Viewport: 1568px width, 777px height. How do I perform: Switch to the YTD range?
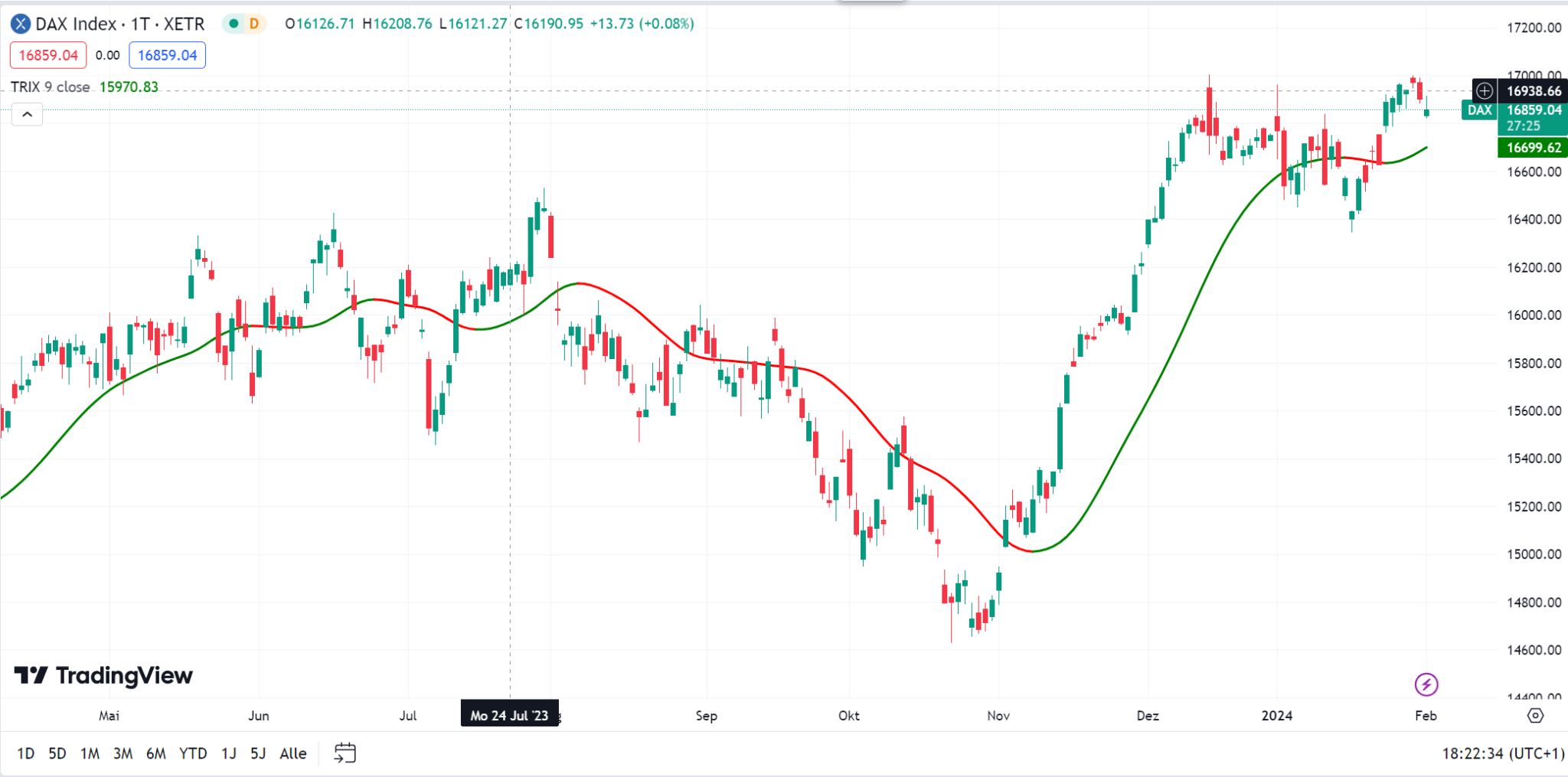194,753
